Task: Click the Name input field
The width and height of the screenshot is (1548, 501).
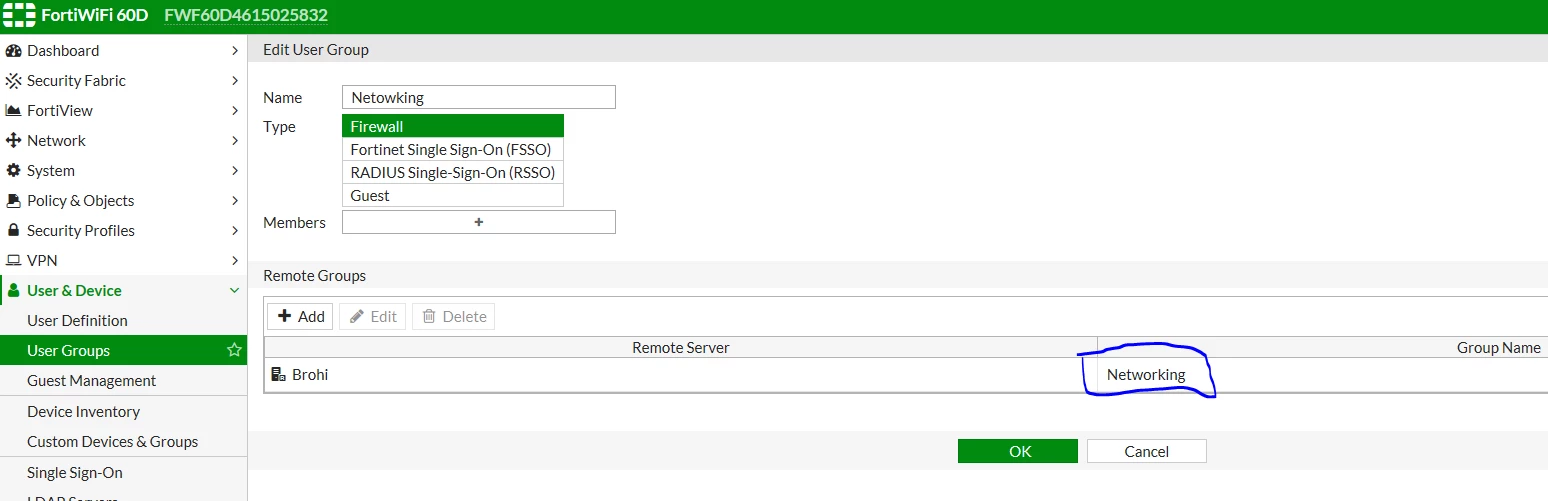Action: [x=479, y=97]
